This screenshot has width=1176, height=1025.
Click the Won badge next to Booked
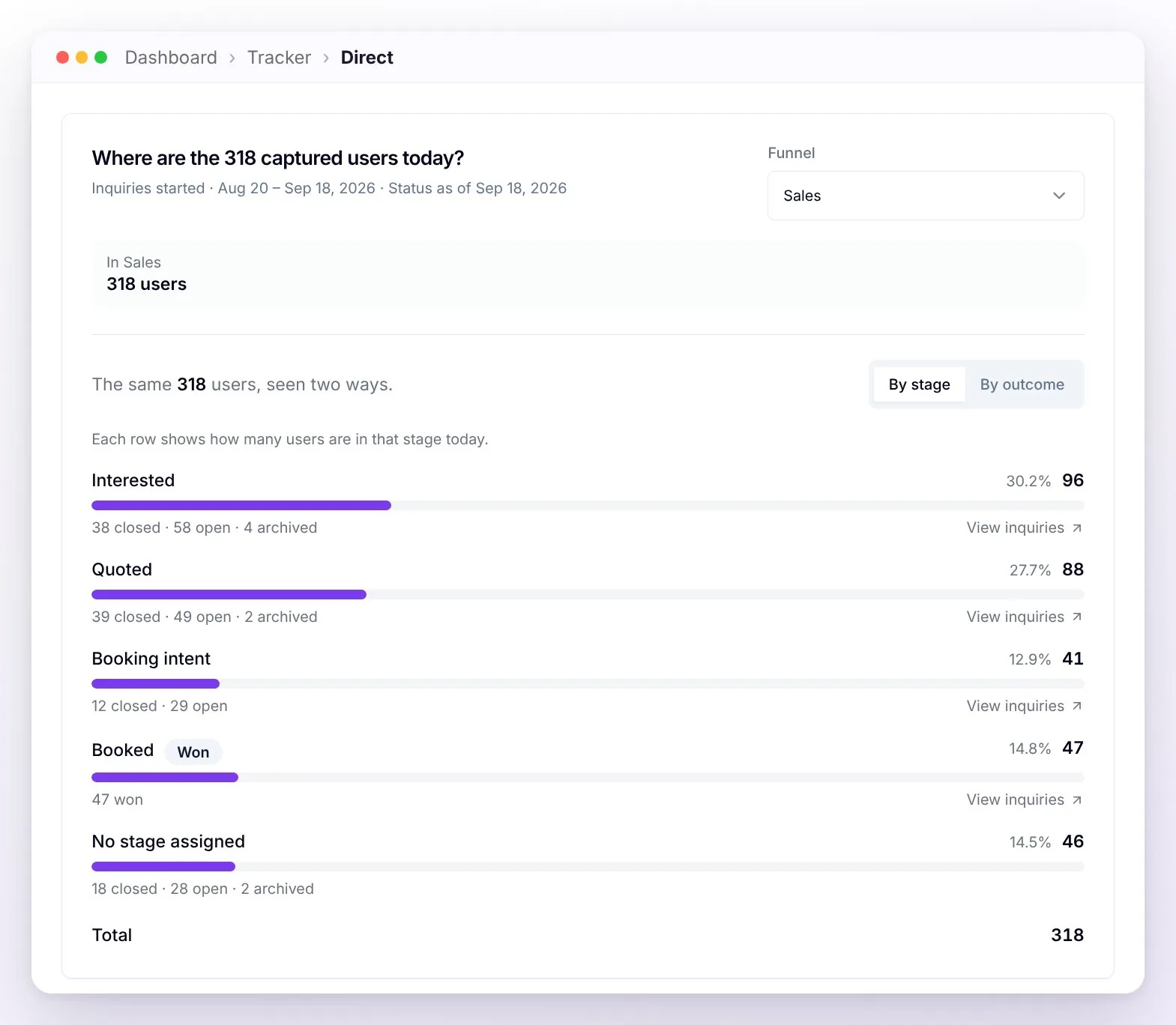click(x=193, y=752)
